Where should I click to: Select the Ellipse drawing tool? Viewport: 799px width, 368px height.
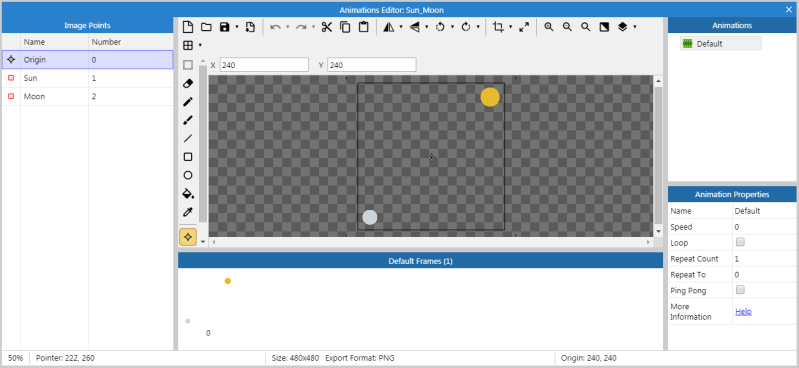point(188,175)
